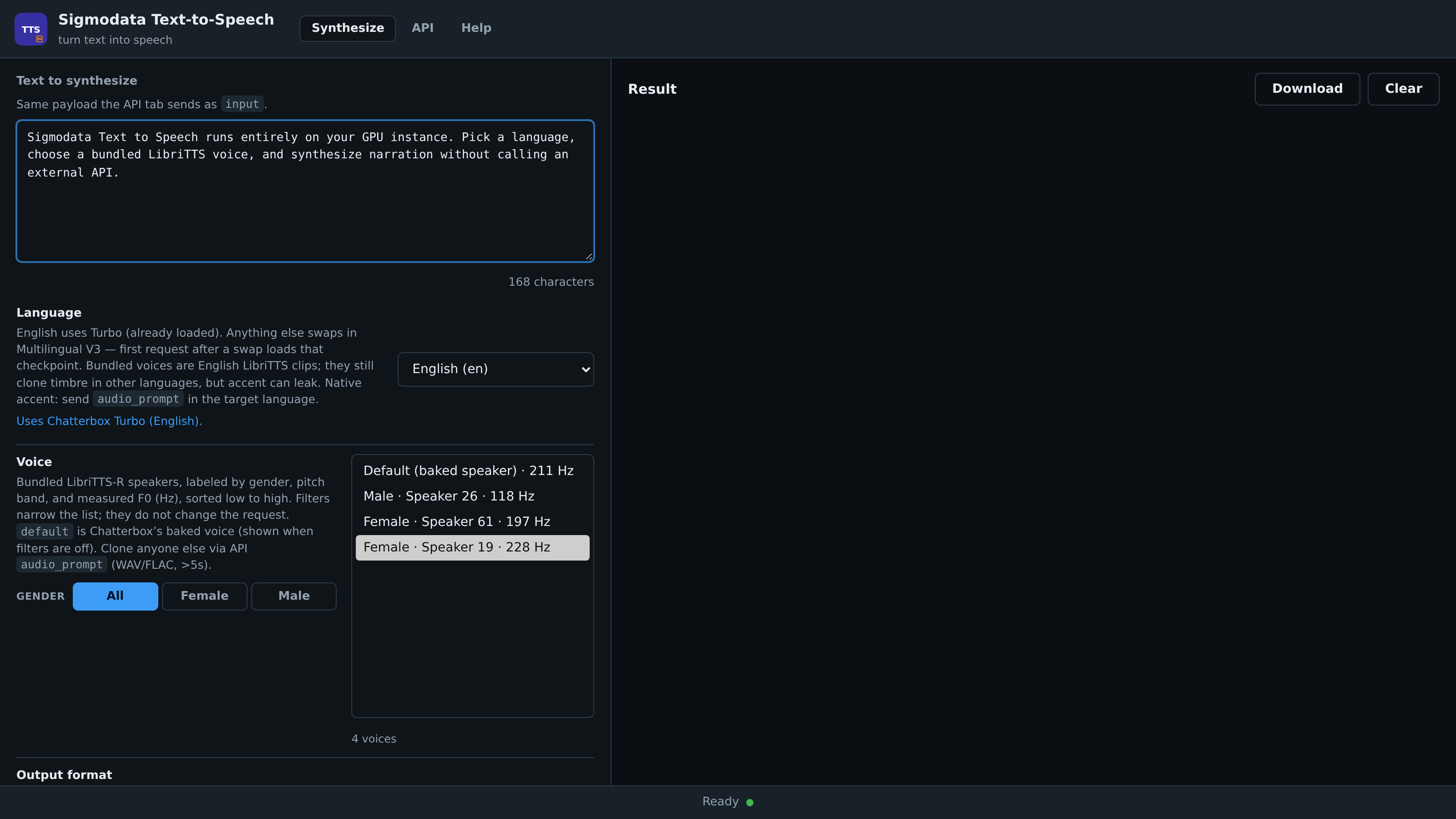Image resolution: width=1456 pixels, height=819 pixels.
Task: Click the Ready status text
Action: [721, 801]
